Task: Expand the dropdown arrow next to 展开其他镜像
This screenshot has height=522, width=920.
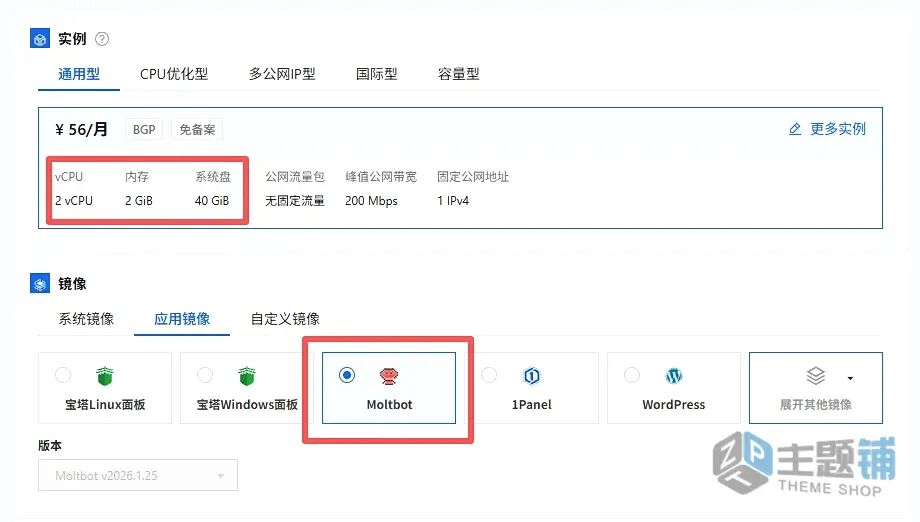Action: pyautogui.click(x=850, y=378)
